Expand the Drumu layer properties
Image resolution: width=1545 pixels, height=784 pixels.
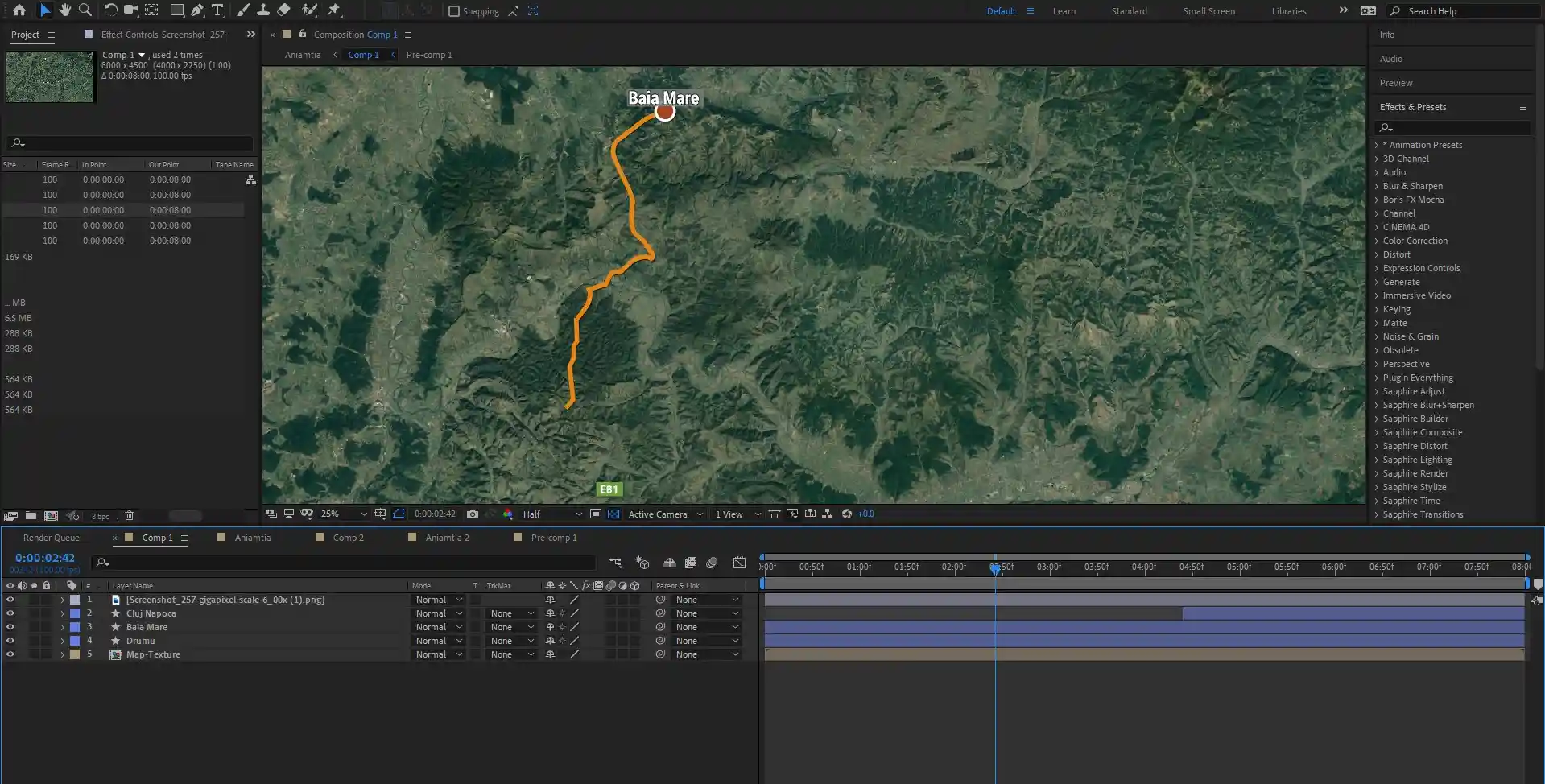pos(62,641)
